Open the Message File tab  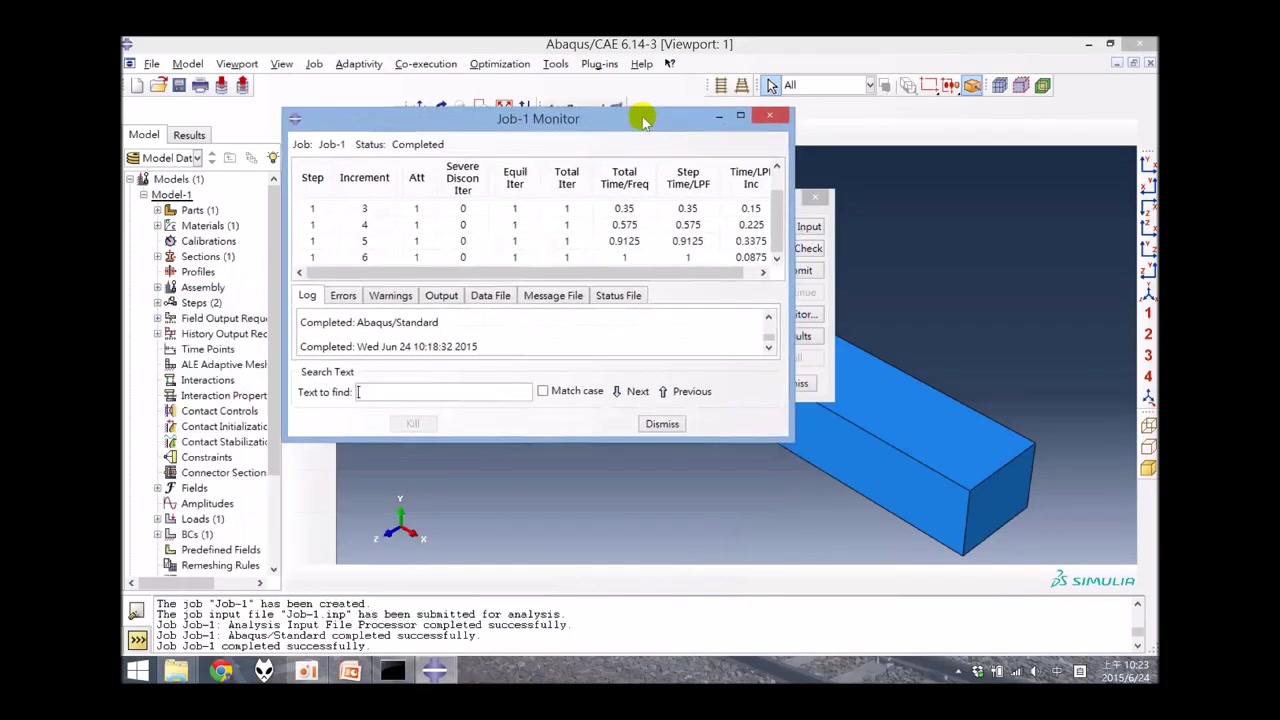point(553,295)
